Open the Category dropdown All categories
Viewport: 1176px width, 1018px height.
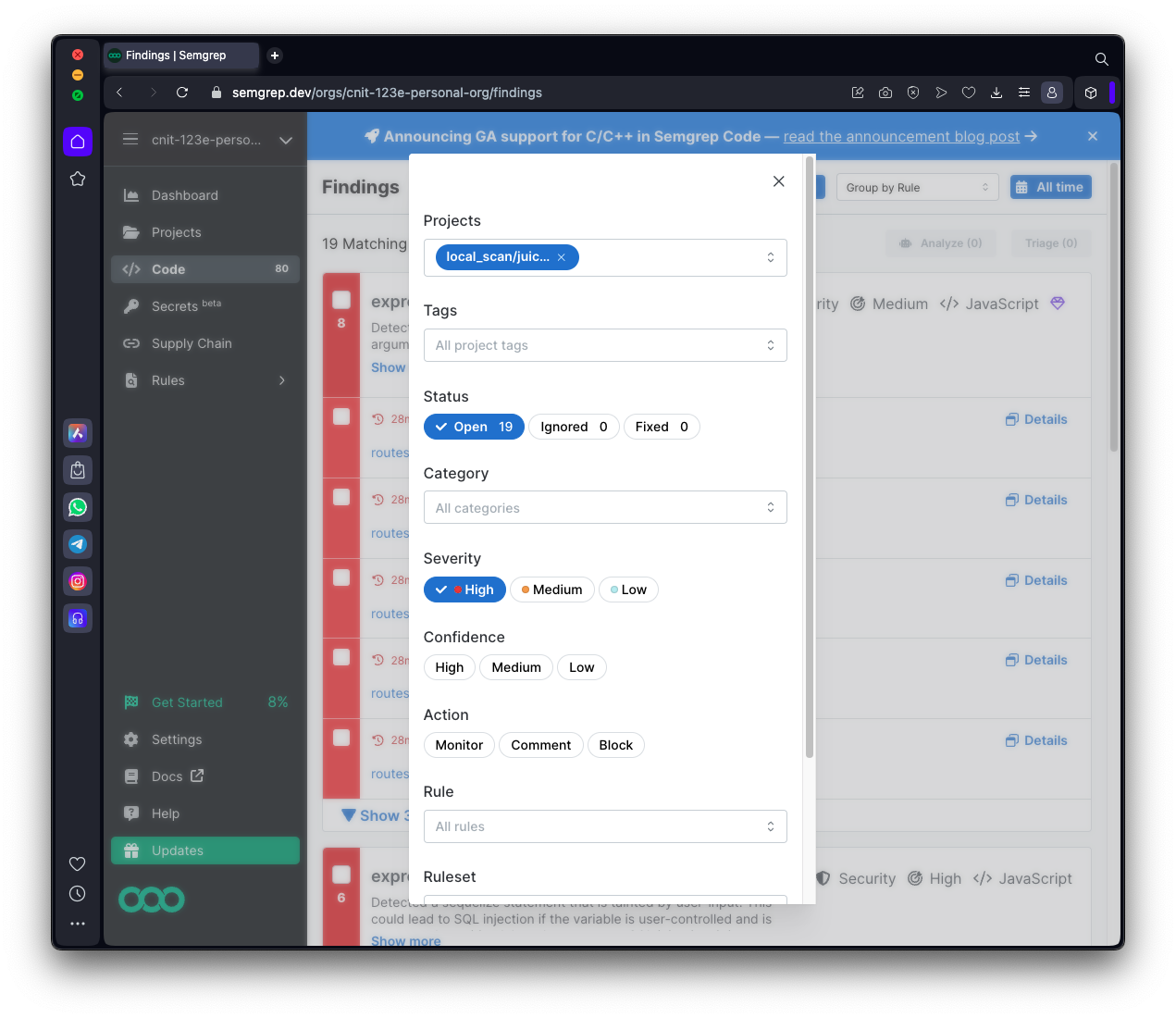click(x=605, y=507)
